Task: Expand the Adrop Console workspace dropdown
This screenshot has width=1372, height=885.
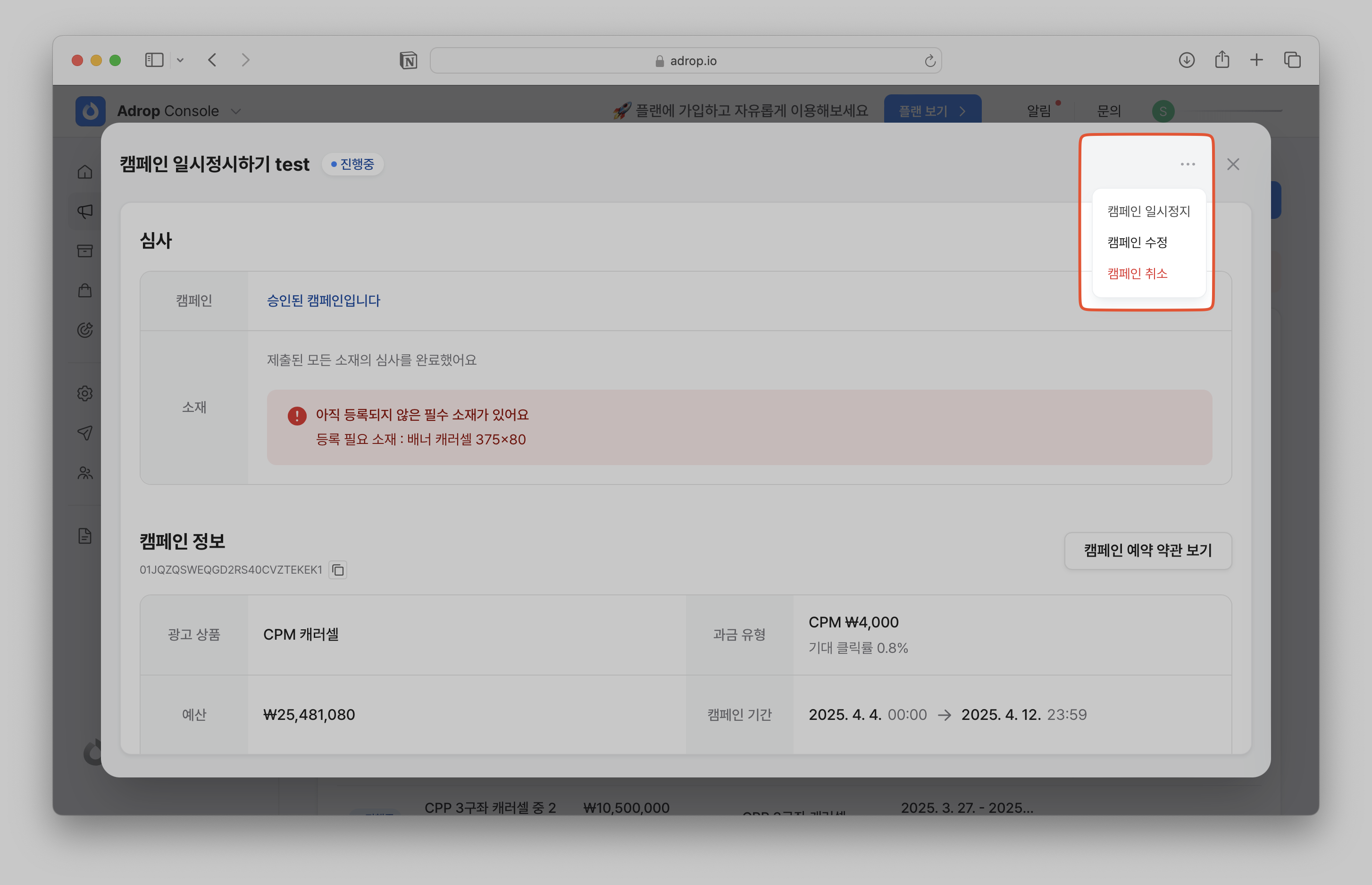Action: pyautogui.click(x=235, y=111)
